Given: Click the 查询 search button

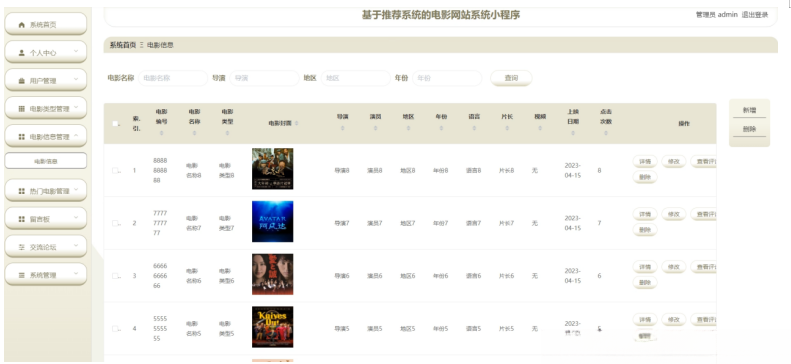Looking at the screenshot, I should point(511,78).
